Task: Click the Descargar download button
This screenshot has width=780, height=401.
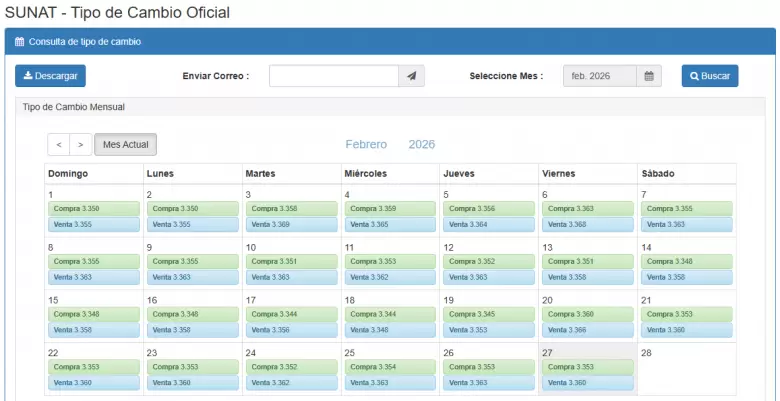Action: 50,76
